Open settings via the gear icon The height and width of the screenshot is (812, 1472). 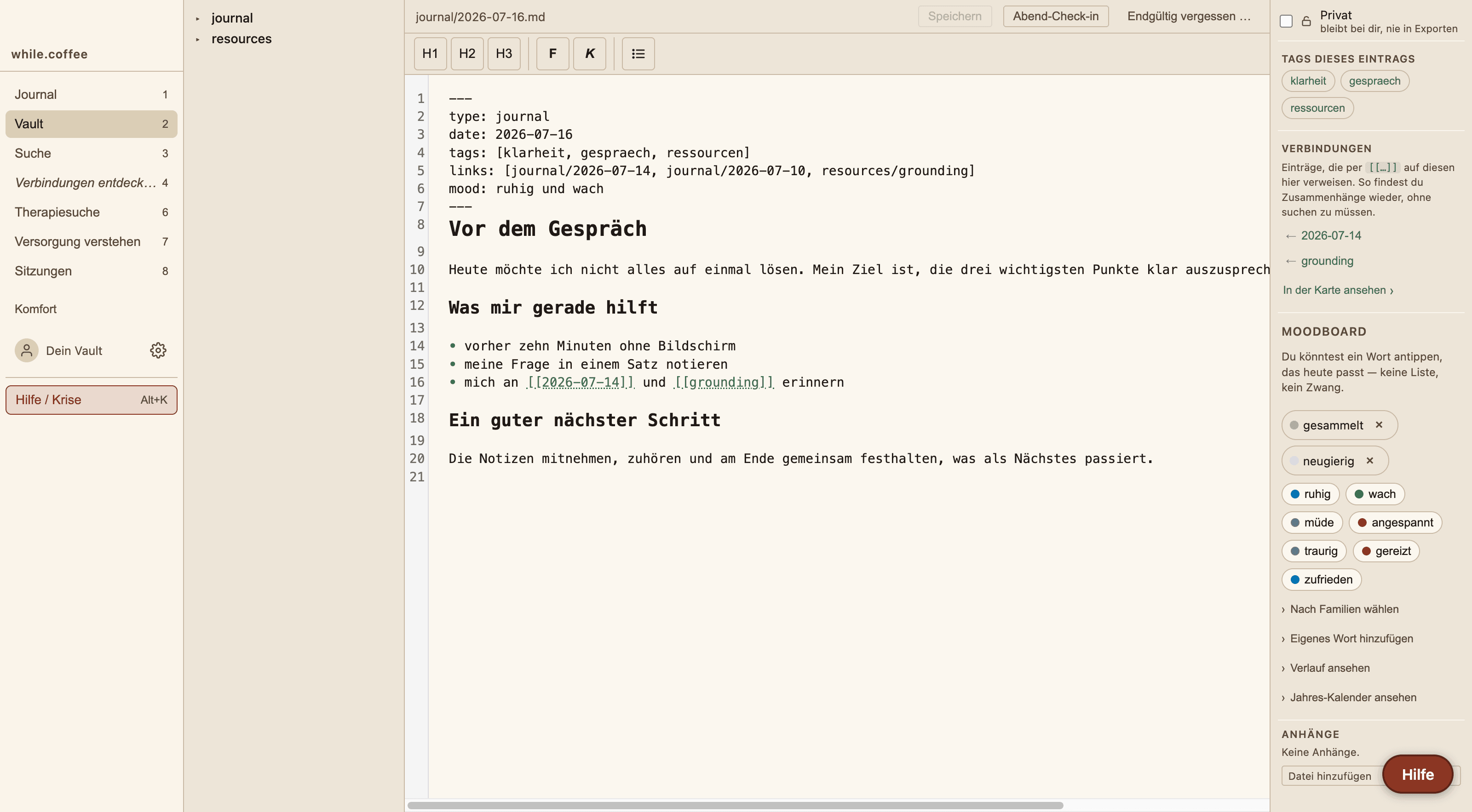click(158, 350)
